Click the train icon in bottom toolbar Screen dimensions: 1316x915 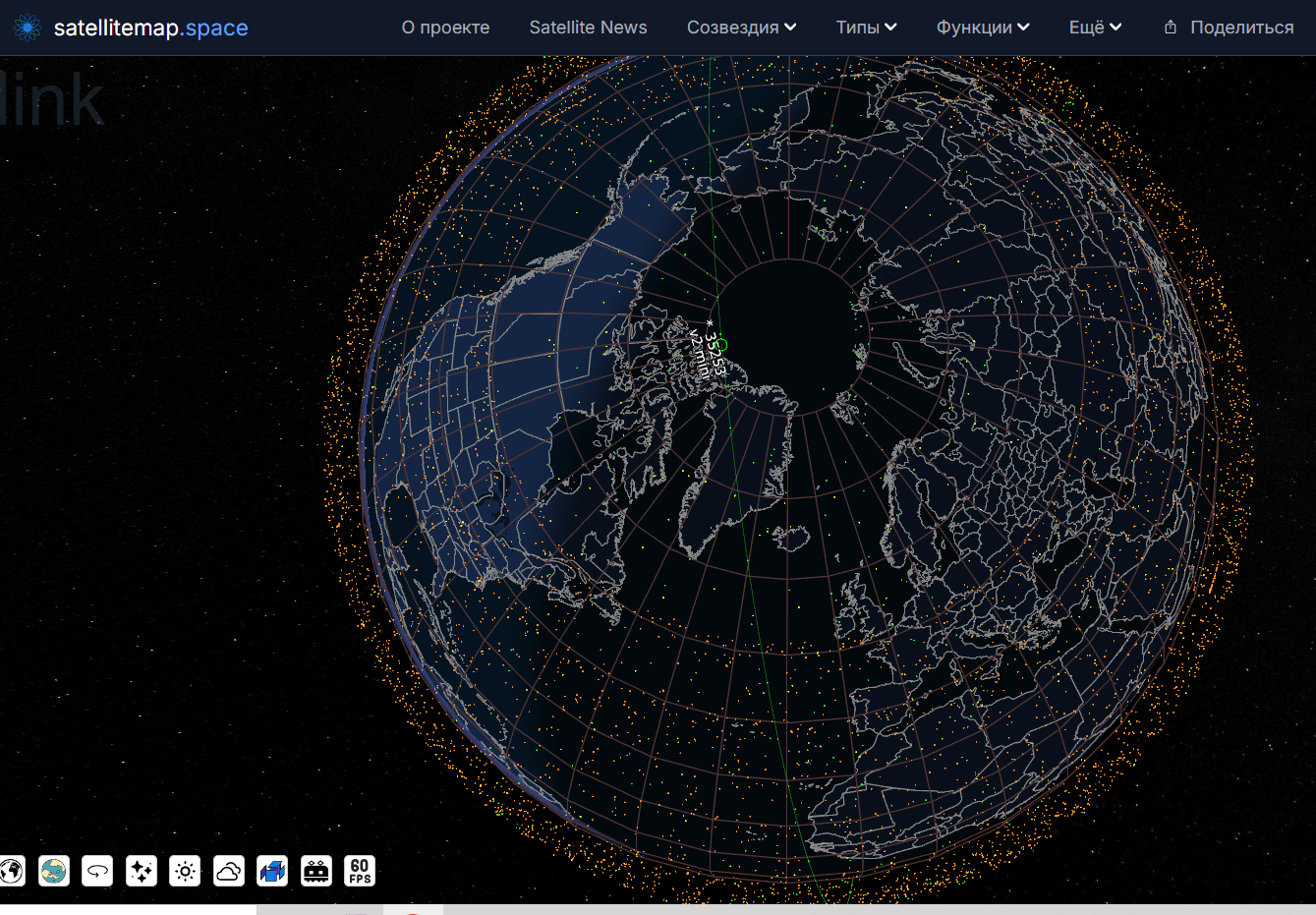click(x=316, y=871)
